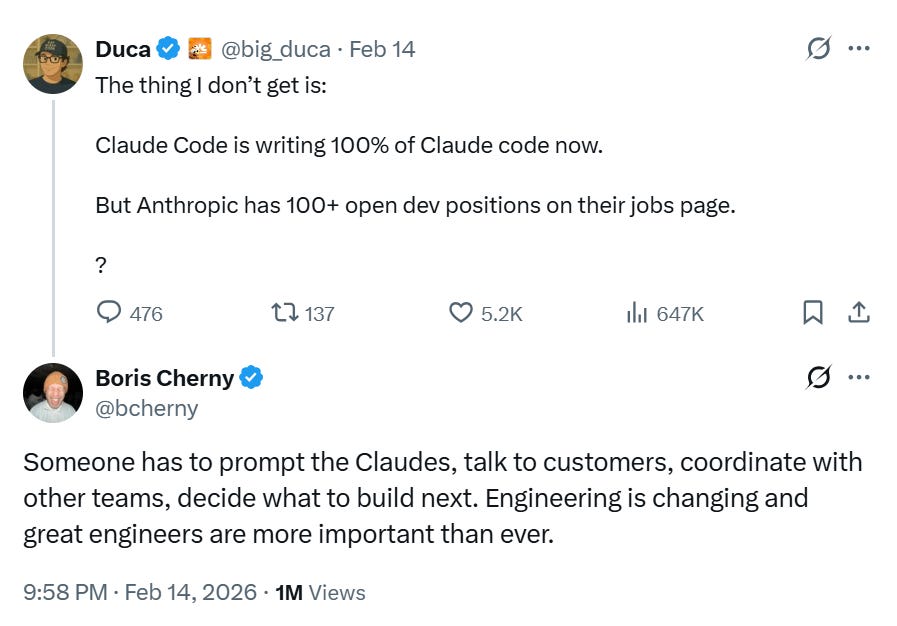This screenshot has width=897, height=626.
Task: Open the reply icon on Duca's tweet
Action: [109, 313]
